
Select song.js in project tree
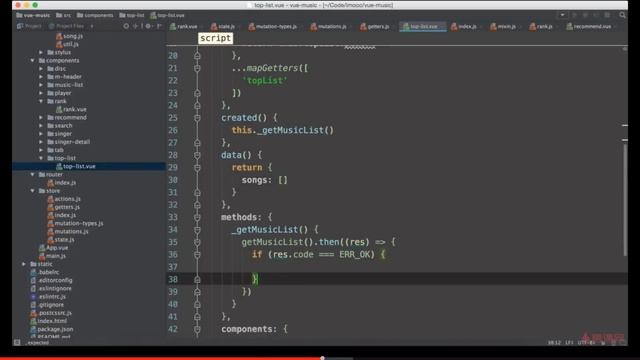pos(69,36)
